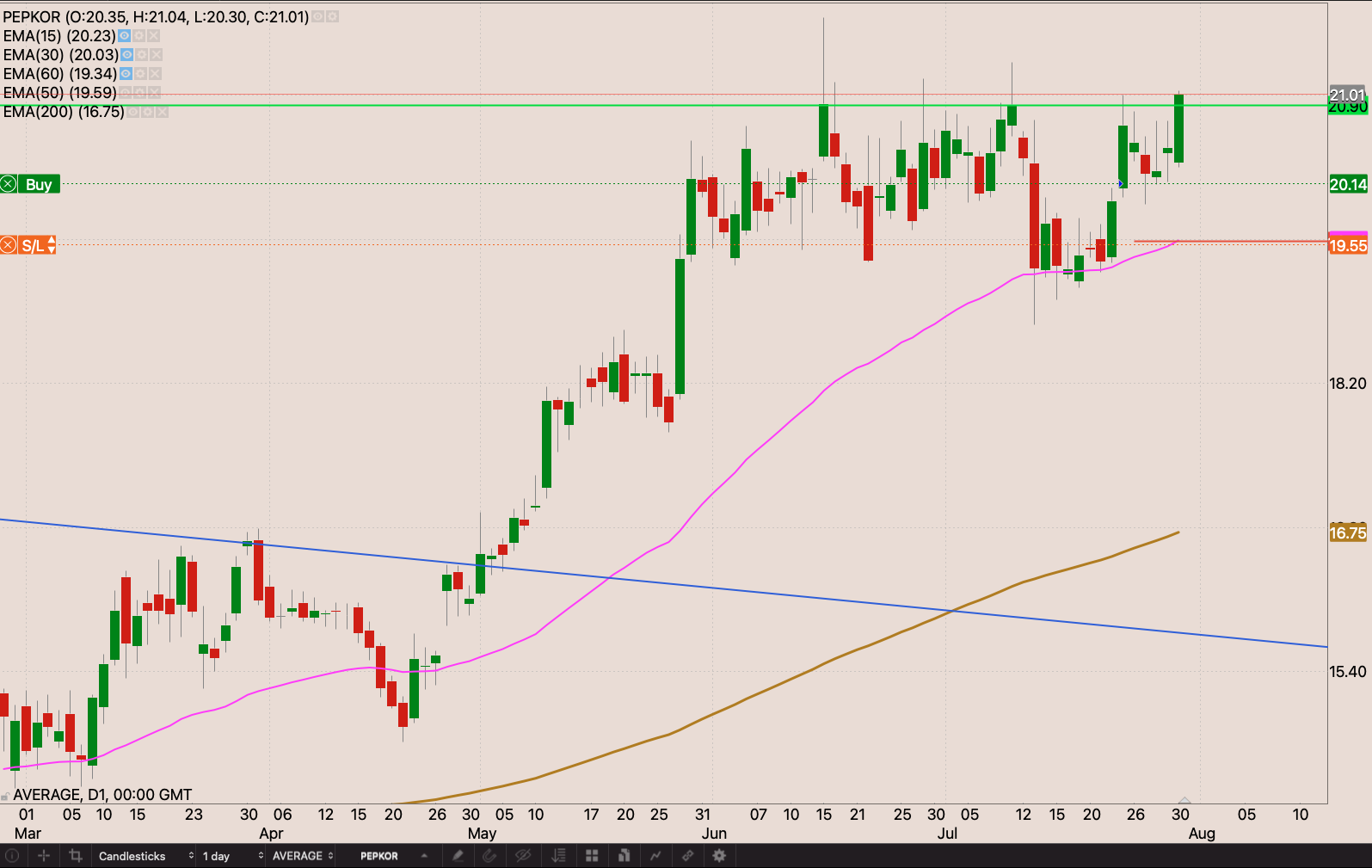
Task: Toggle EMA(60) eye visibility icon
Action: tap(126, 74)
